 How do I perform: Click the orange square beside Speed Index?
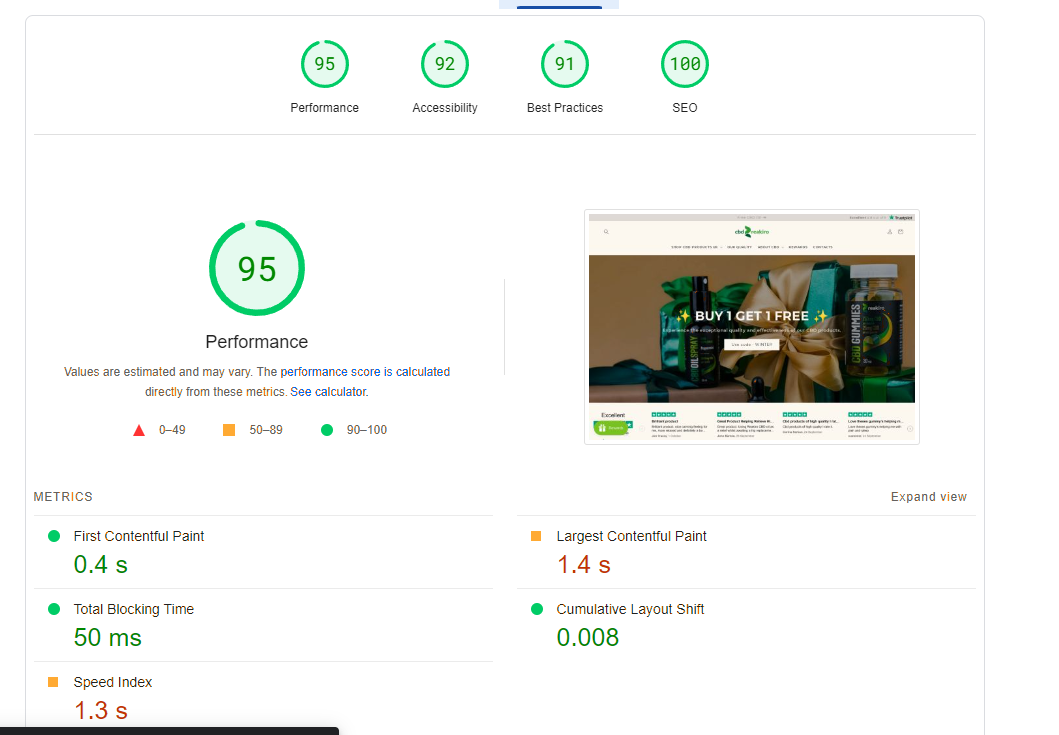(x=53, y=682)
